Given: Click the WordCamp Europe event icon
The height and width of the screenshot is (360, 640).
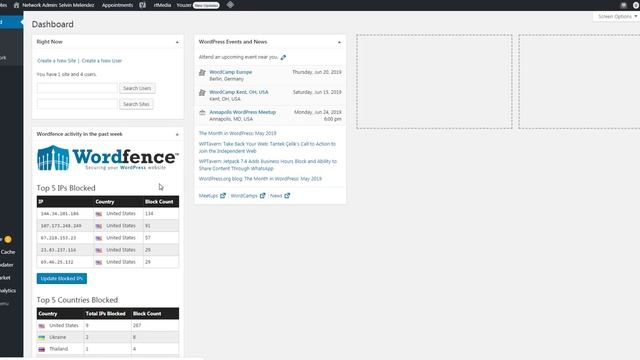Looking at the screenshot, I should point(202,73).
